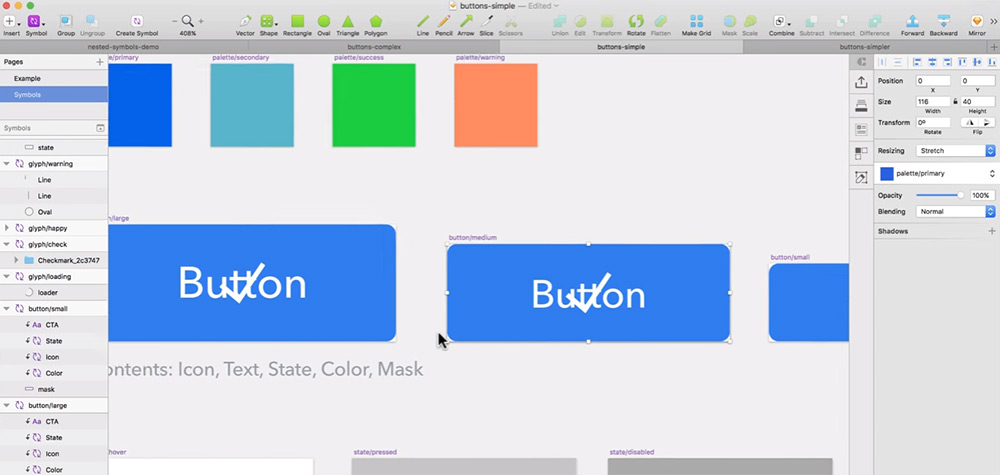Select the teal palette/secondary swatch

point(252,105)
